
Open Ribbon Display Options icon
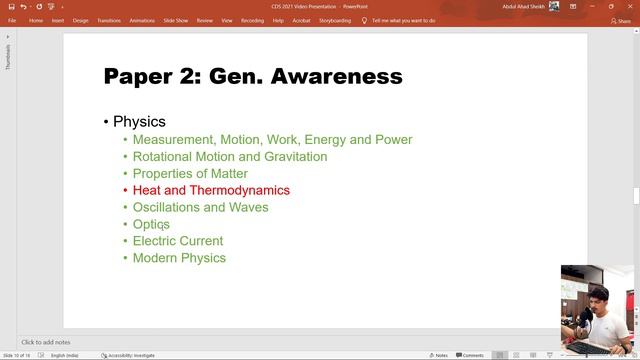pos(573,7)
